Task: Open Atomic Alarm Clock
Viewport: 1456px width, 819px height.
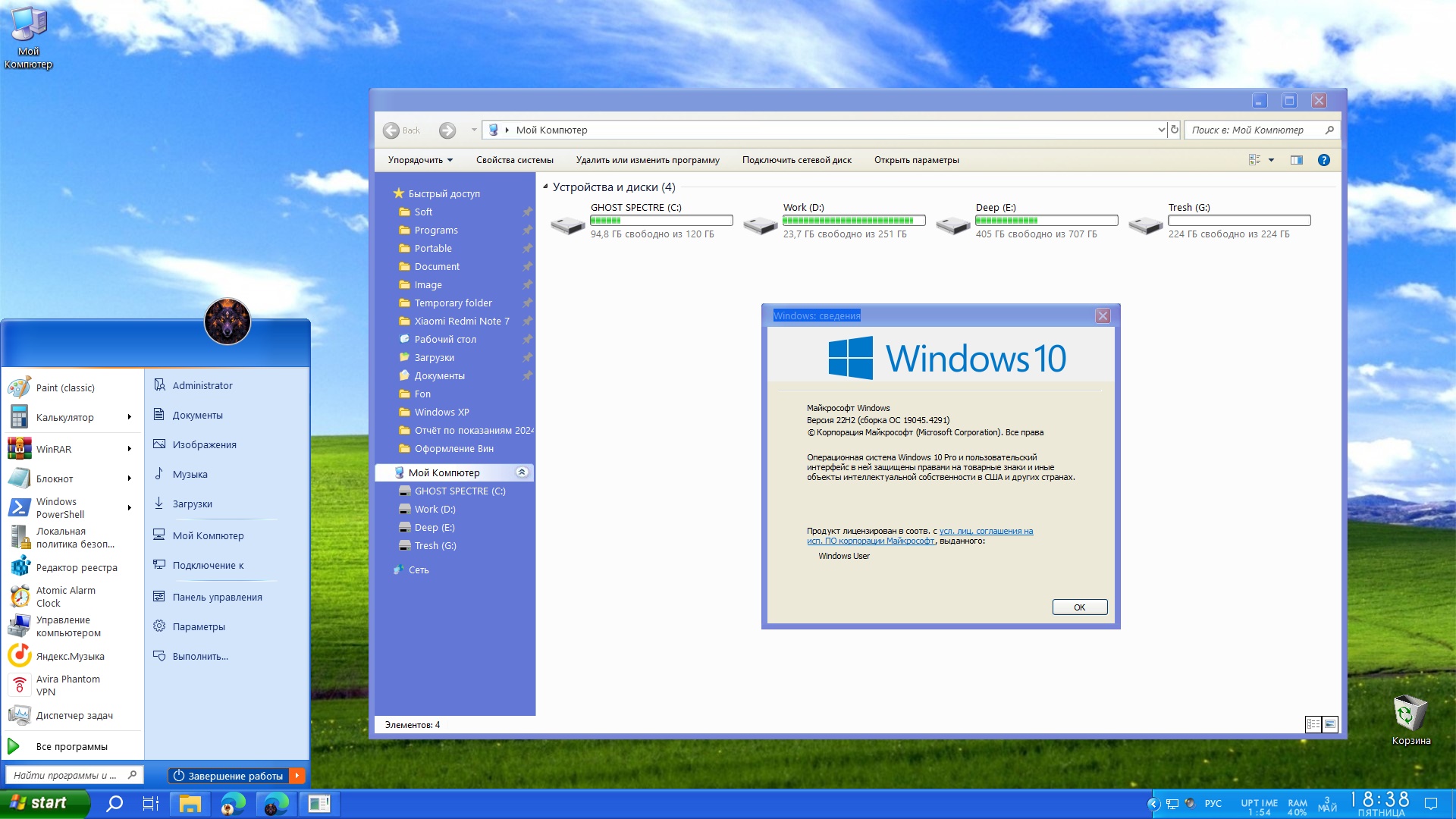Action: point(72,597)
